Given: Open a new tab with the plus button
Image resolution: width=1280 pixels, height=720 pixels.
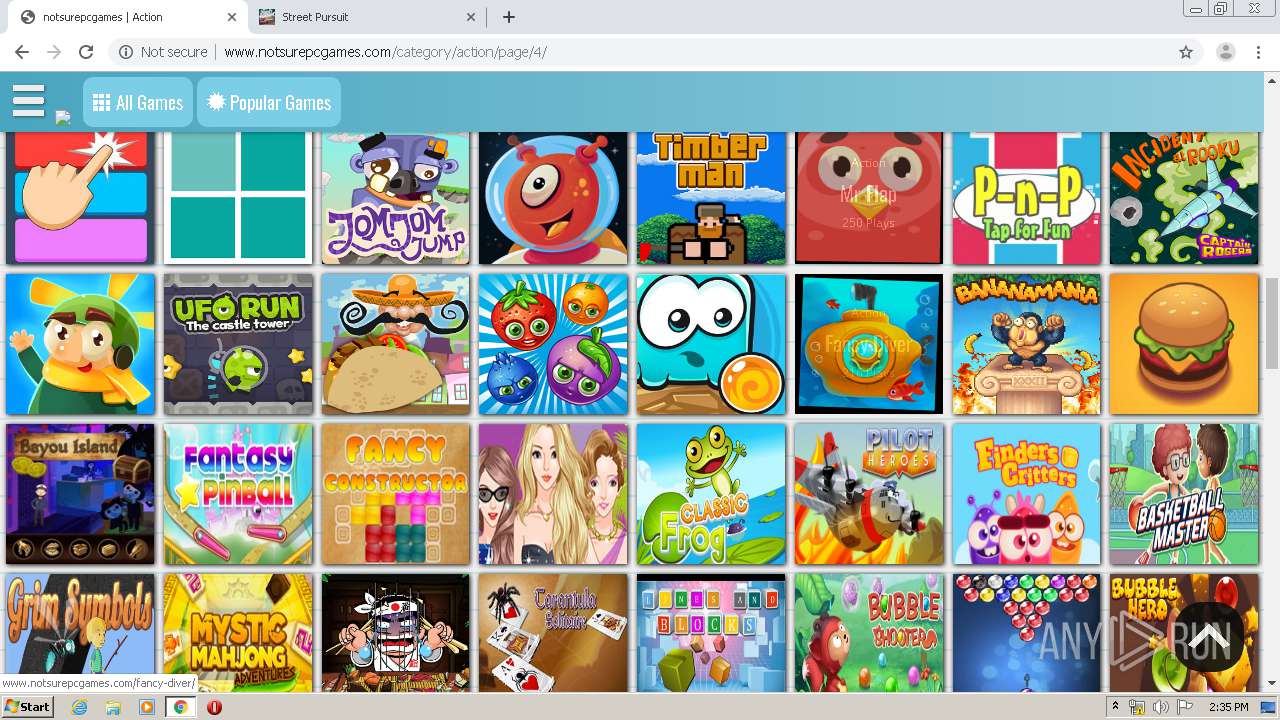Looking at the screenshot, I should pyautogui.click(x=509, y=17).
